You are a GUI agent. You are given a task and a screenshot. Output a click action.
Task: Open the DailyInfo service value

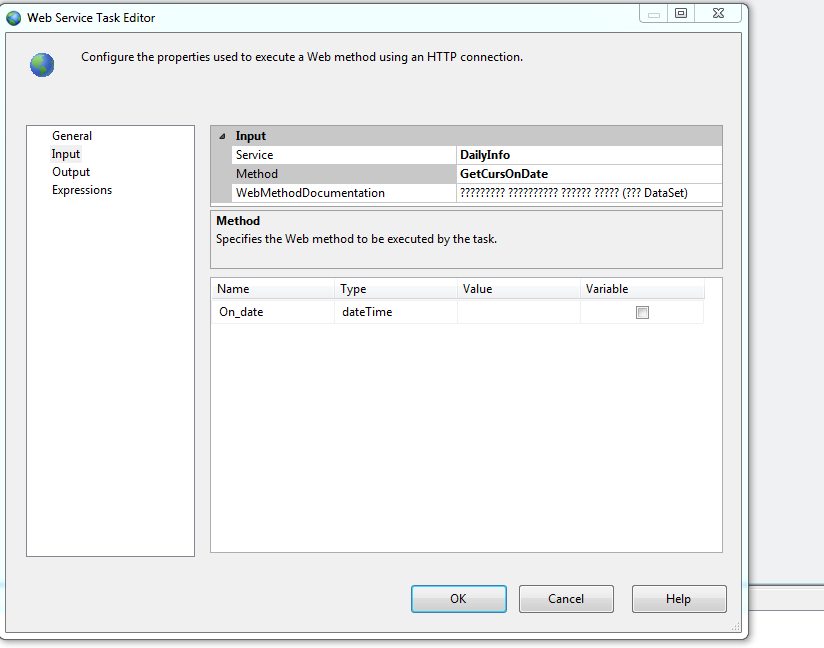tap(589, 155)
